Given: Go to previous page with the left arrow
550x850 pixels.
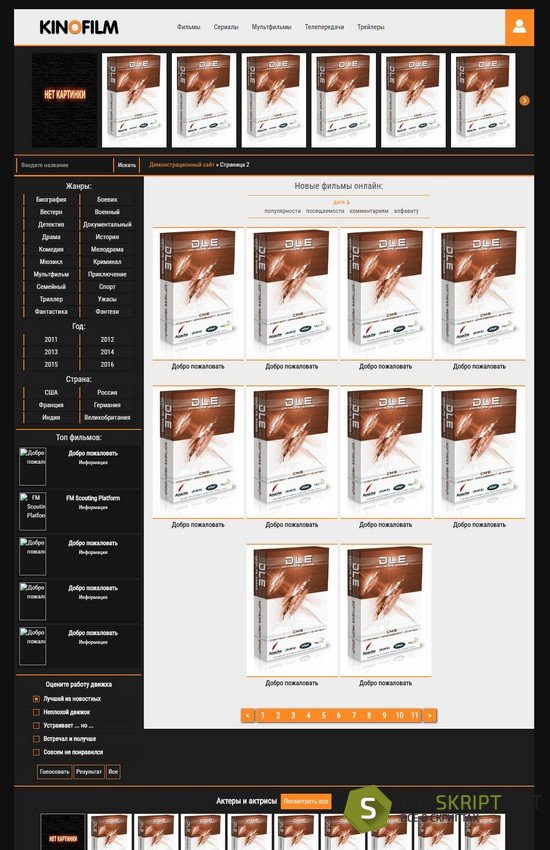Looking at the screenshot, I should pyautogui.click(x=248, y=716).
